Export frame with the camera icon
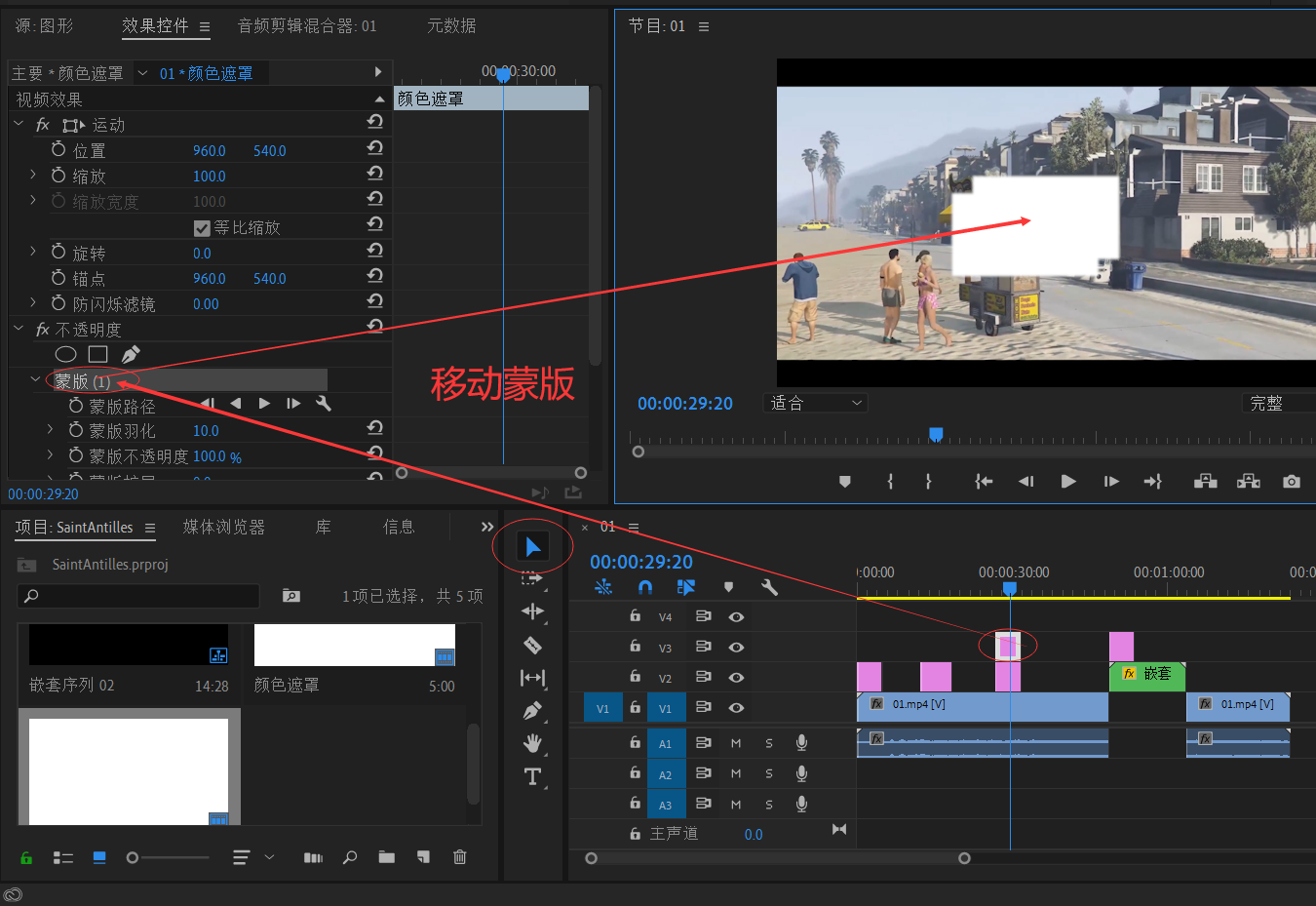Image resolution: width=1316 pixels, height=906 pixels. [1292, 482]
